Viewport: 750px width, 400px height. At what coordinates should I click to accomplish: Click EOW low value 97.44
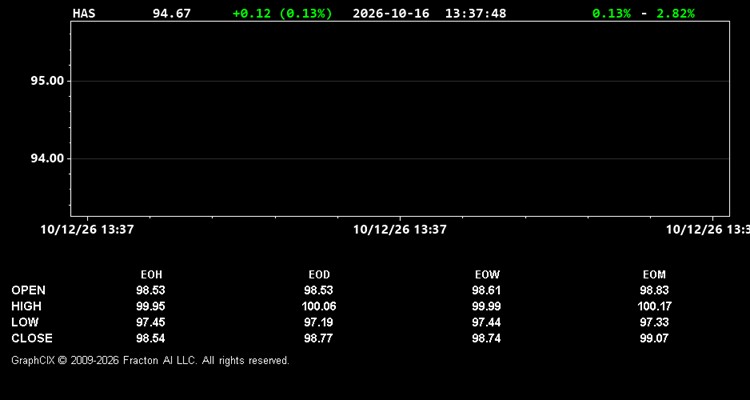coord(486,322)
